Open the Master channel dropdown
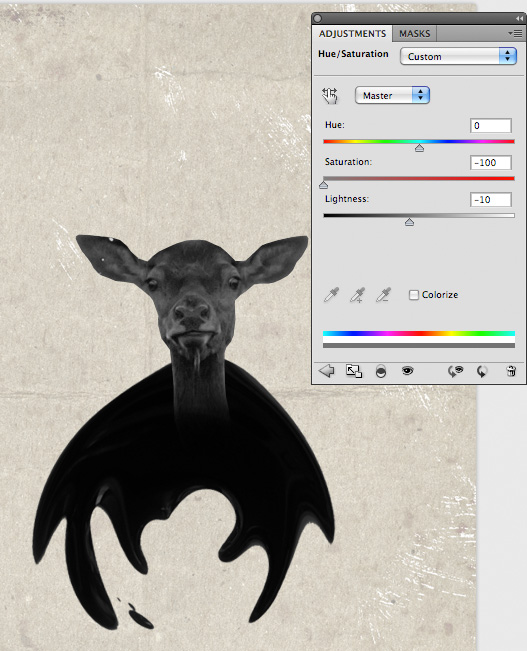 click(x=392, y=95)
